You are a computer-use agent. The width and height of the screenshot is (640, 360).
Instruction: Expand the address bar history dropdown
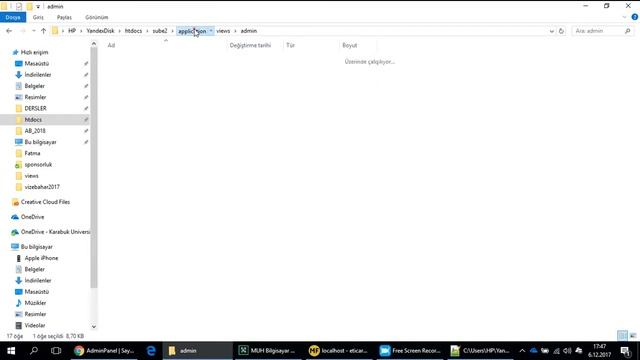tap(552, 31)
